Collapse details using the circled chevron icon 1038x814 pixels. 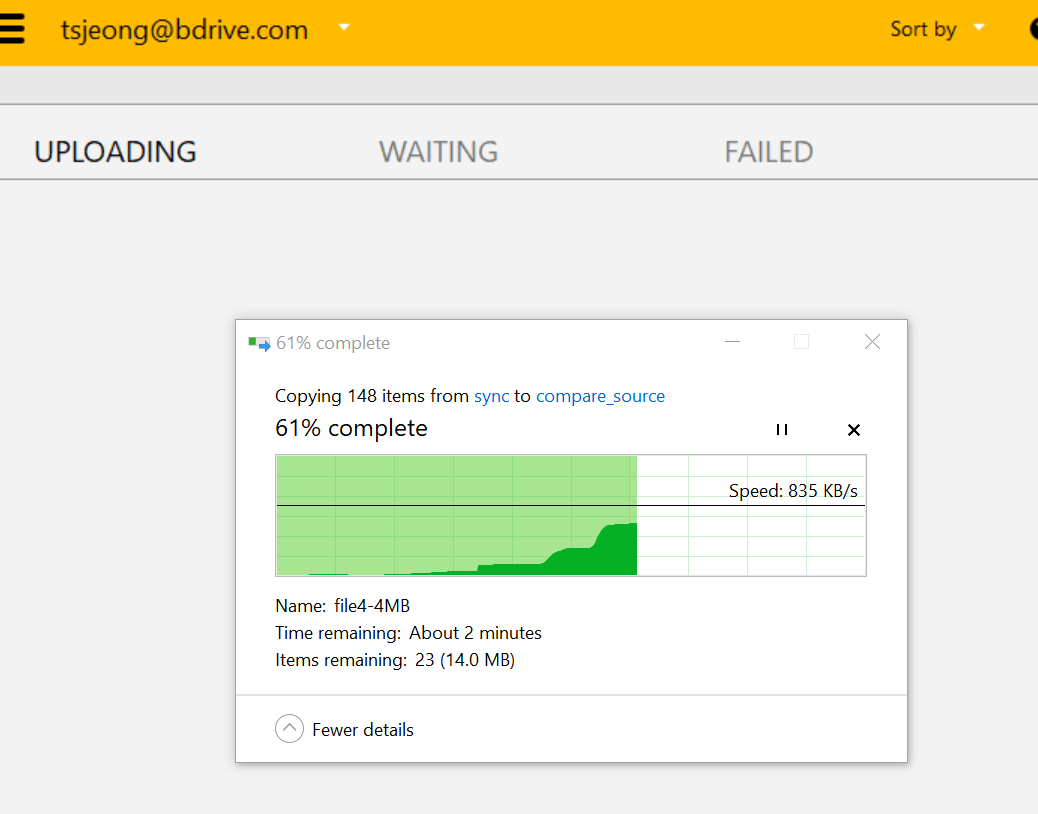click(289, 729)
